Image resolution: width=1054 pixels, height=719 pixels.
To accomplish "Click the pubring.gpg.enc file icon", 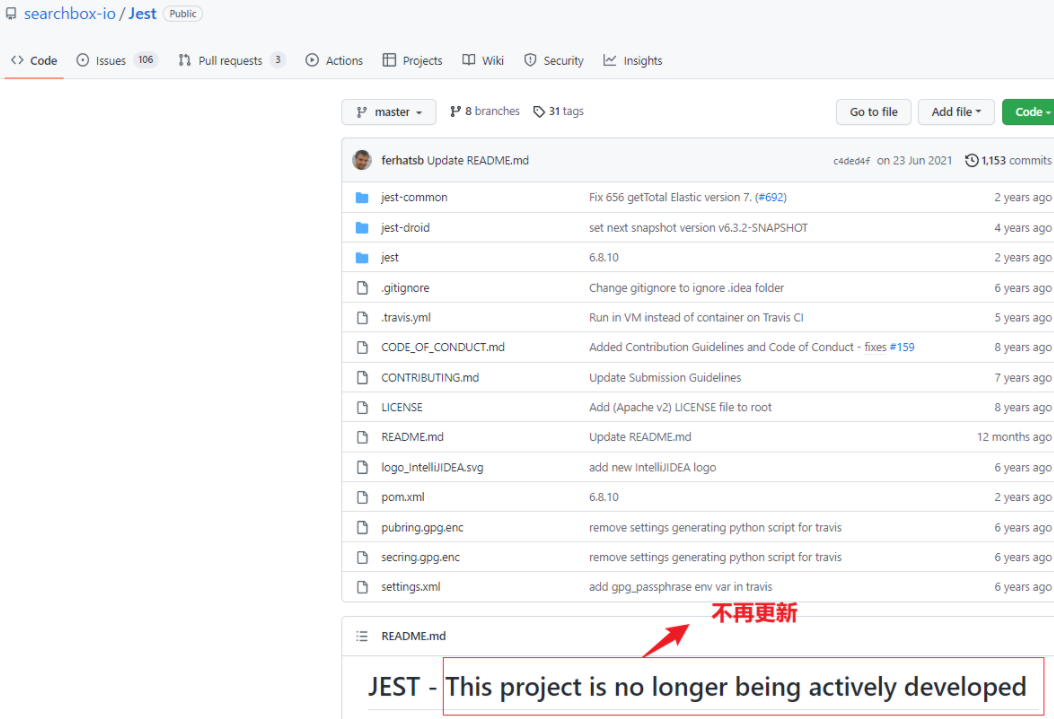I will (x=362, y=527).
